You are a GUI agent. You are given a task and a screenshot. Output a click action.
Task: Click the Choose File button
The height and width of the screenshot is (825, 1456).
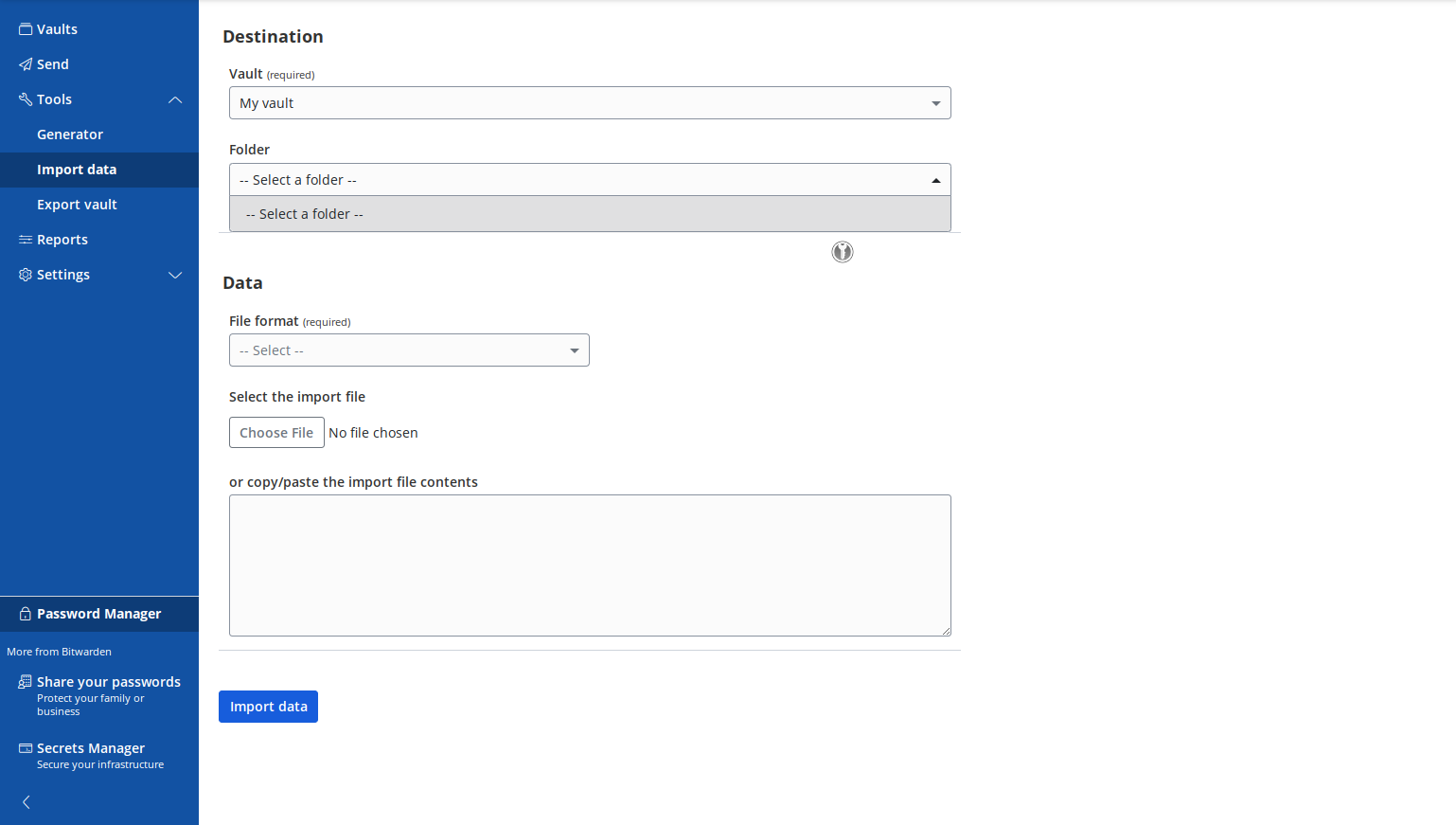(276, 433)
